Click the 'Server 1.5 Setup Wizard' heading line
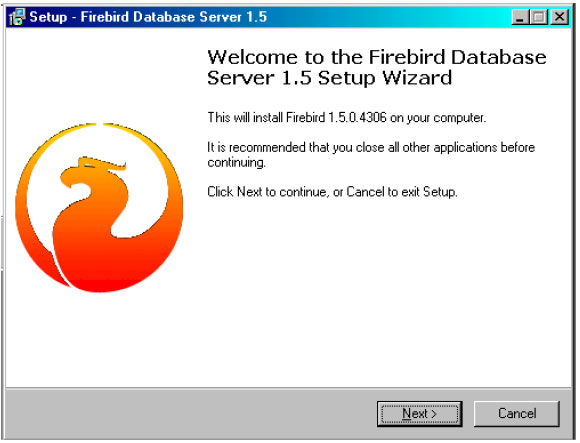 (329, 78)
